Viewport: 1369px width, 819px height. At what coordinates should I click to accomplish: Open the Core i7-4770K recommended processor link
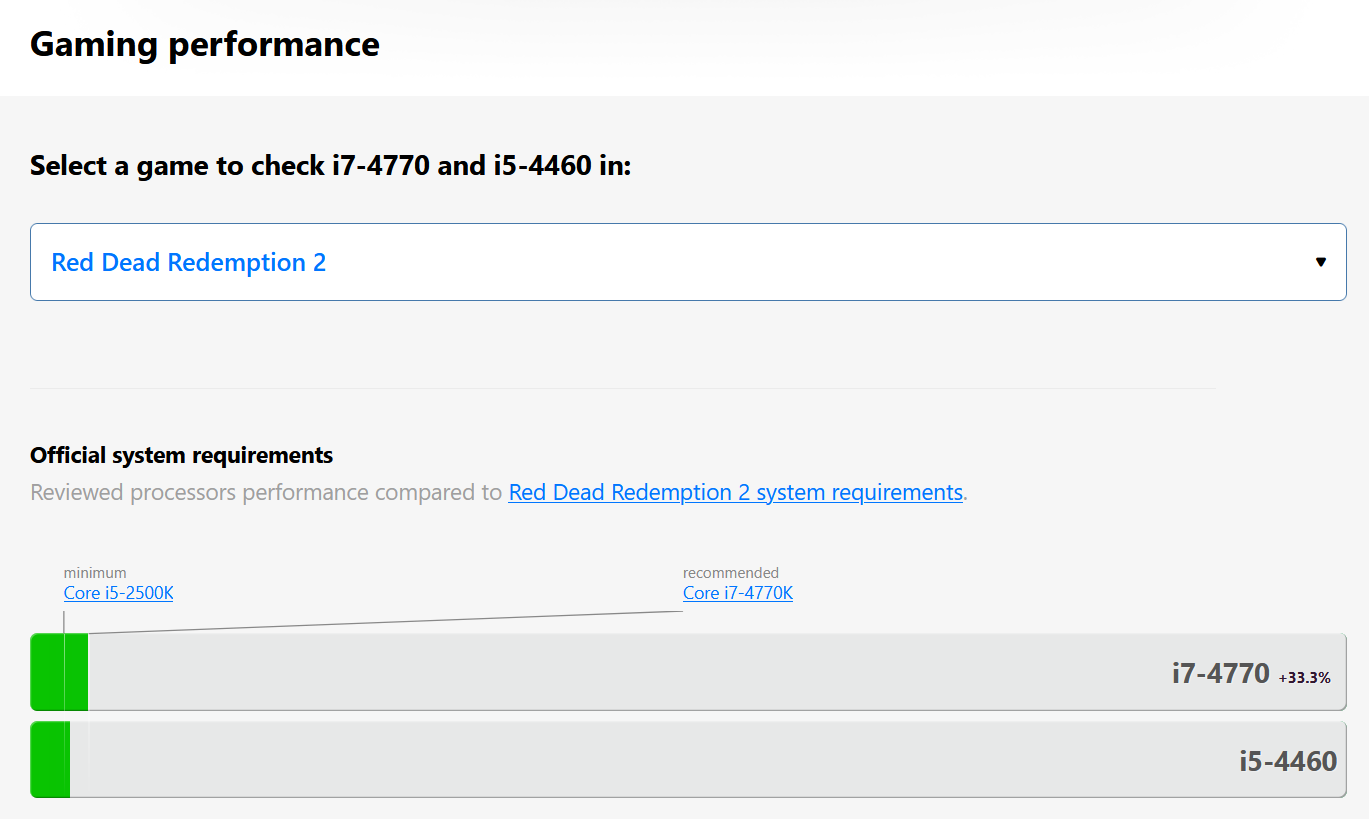[738, 593]
